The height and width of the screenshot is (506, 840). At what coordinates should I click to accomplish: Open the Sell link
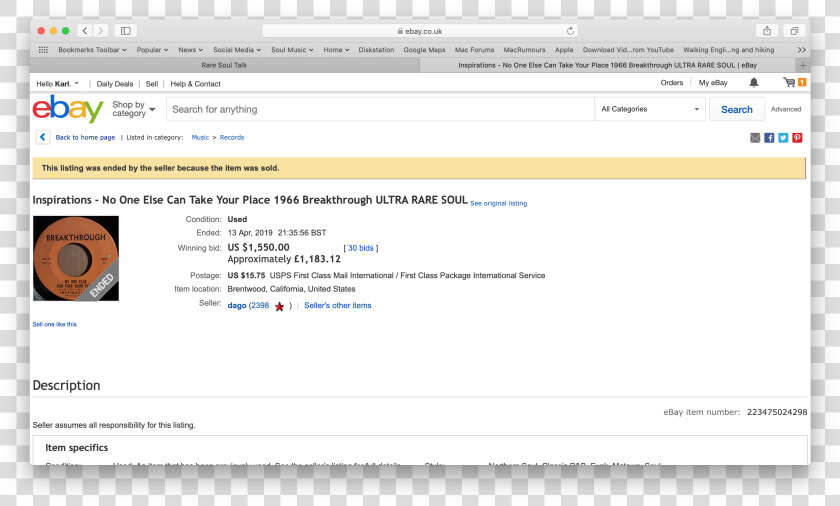(x=152, y=84)
